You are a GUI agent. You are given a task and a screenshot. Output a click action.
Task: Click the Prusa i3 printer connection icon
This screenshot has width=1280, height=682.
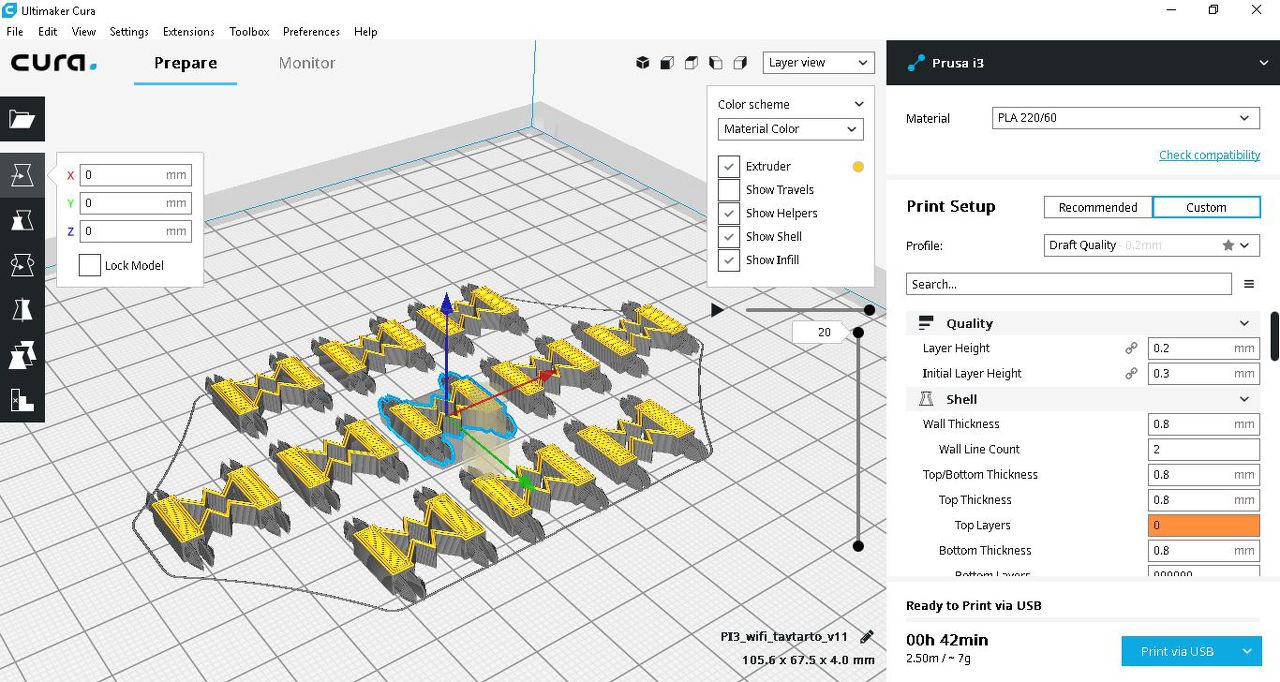pos(916,63)
